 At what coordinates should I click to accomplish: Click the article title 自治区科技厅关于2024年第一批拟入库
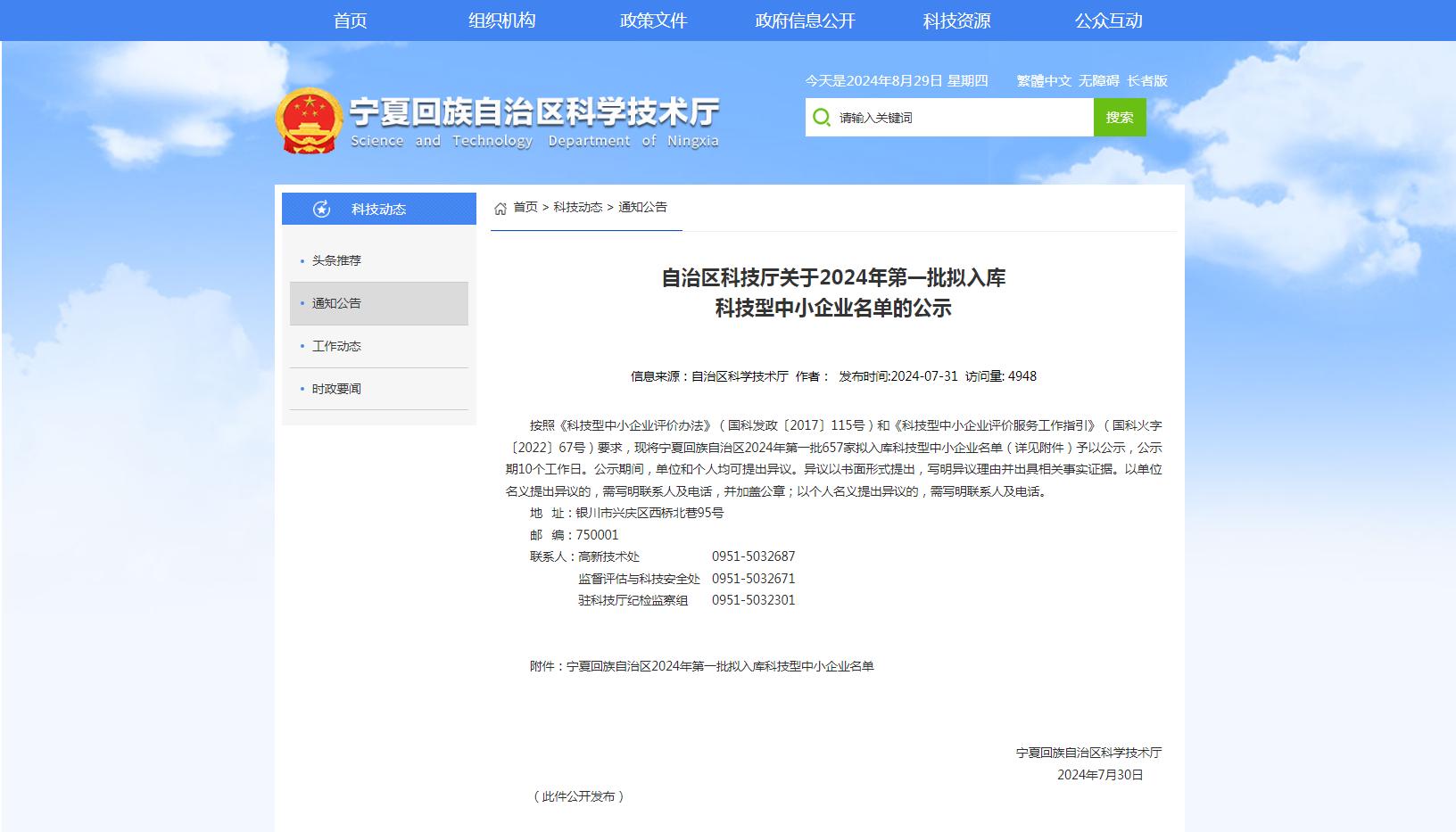coord(833,277)
